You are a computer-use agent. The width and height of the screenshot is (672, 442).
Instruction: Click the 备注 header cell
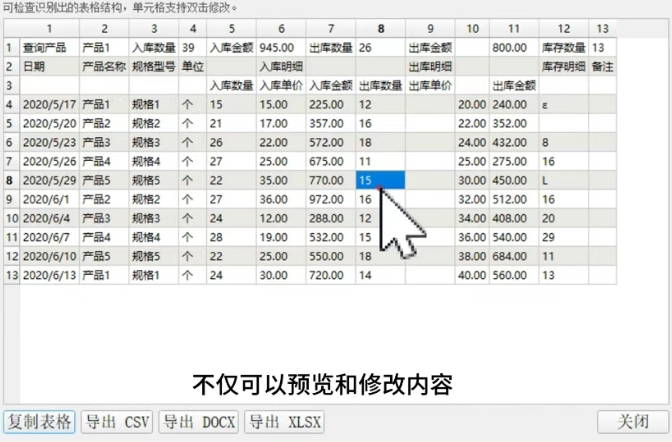603,66
